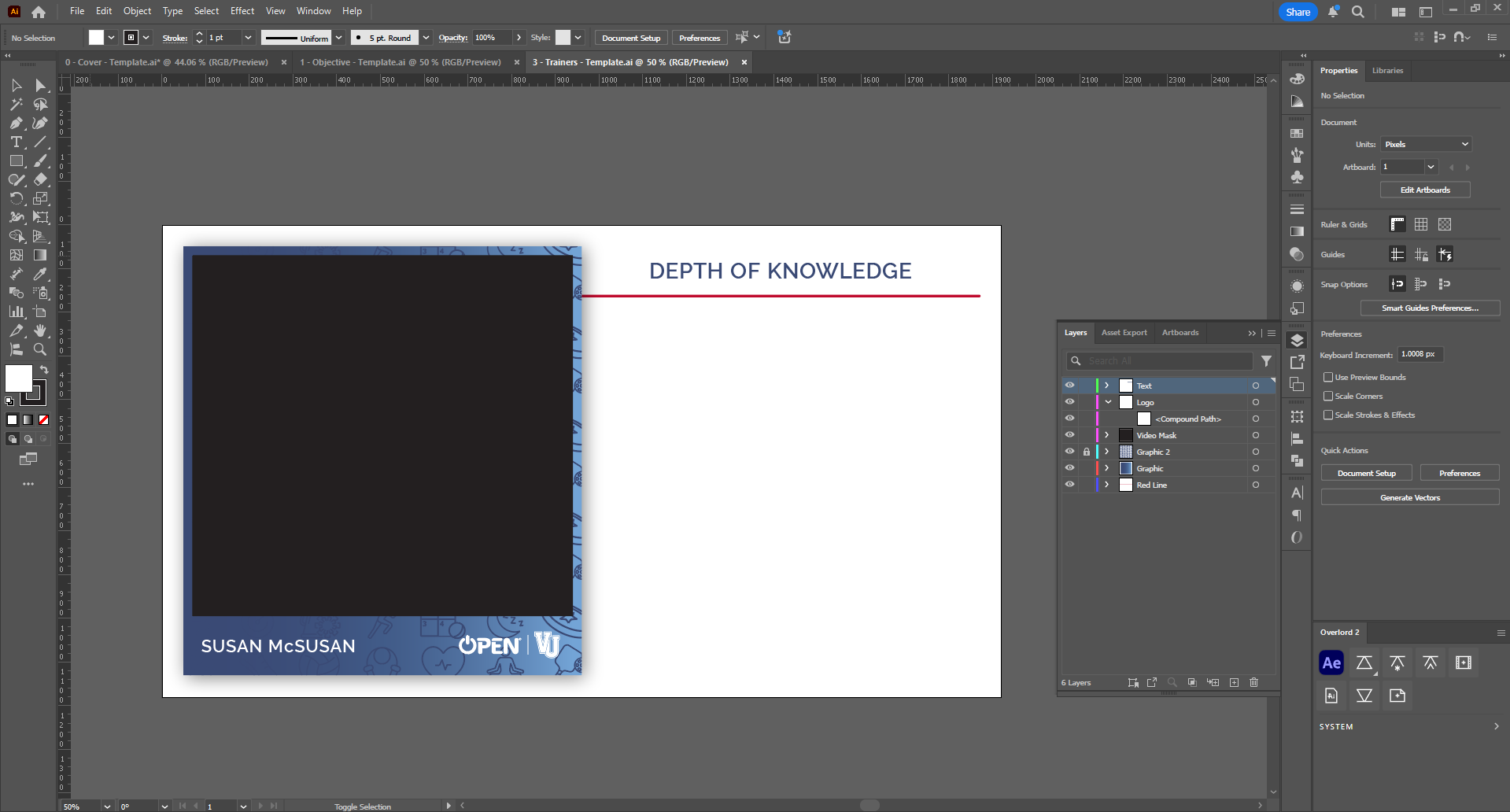Image resolution: width=1510 pixels, height=812 pixels.
Task: Switch to 0 - Cover - Template.ai tab
Action: [x=167, y=62]
